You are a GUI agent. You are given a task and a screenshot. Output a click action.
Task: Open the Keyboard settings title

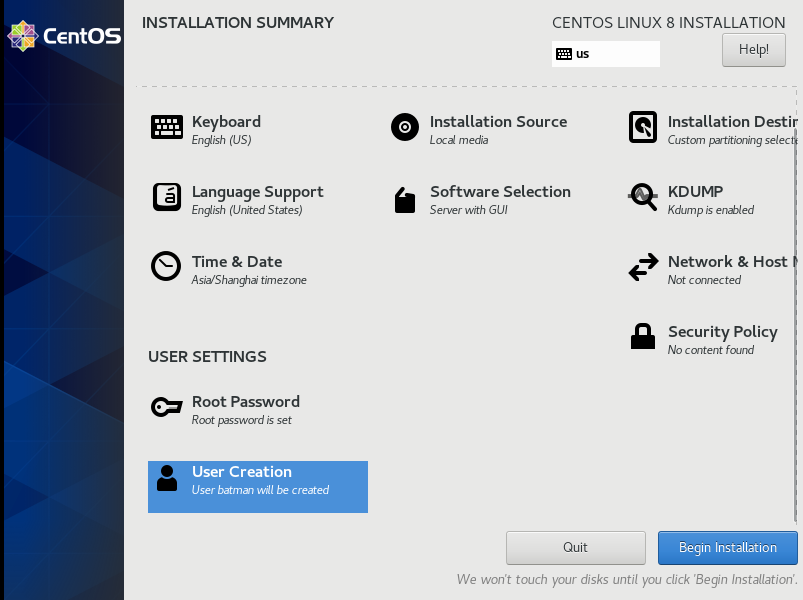pyautogui.click(x=226, y=122)
